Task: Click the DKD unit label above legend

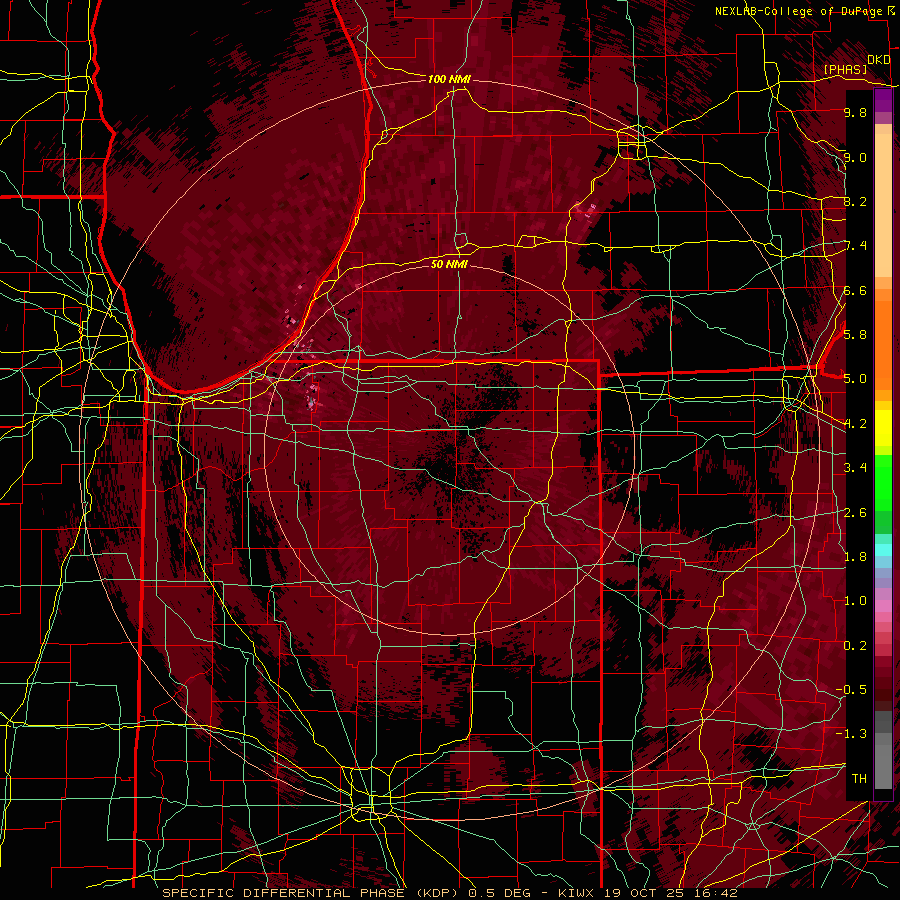Action: pyautogui.click(x=878, y=59)
